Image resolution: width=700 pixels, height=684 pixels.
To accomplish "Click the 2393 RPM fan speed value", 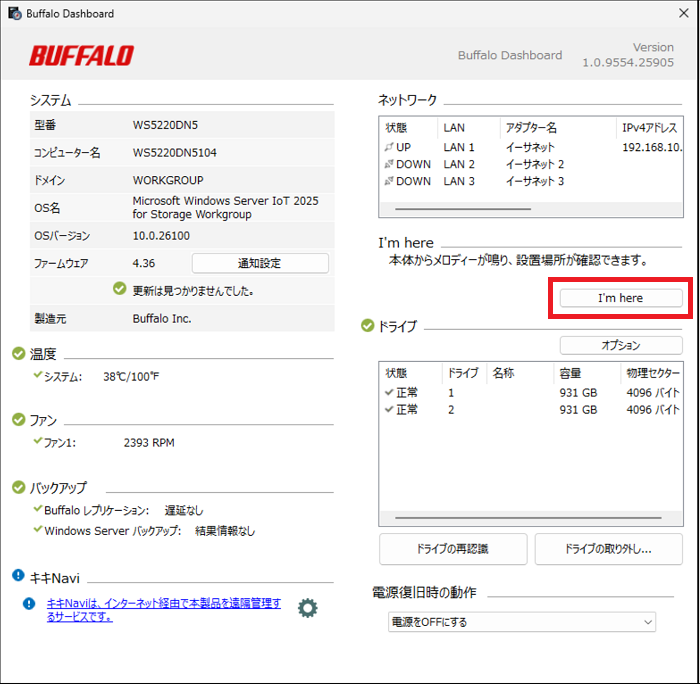I will pos(149,443).
